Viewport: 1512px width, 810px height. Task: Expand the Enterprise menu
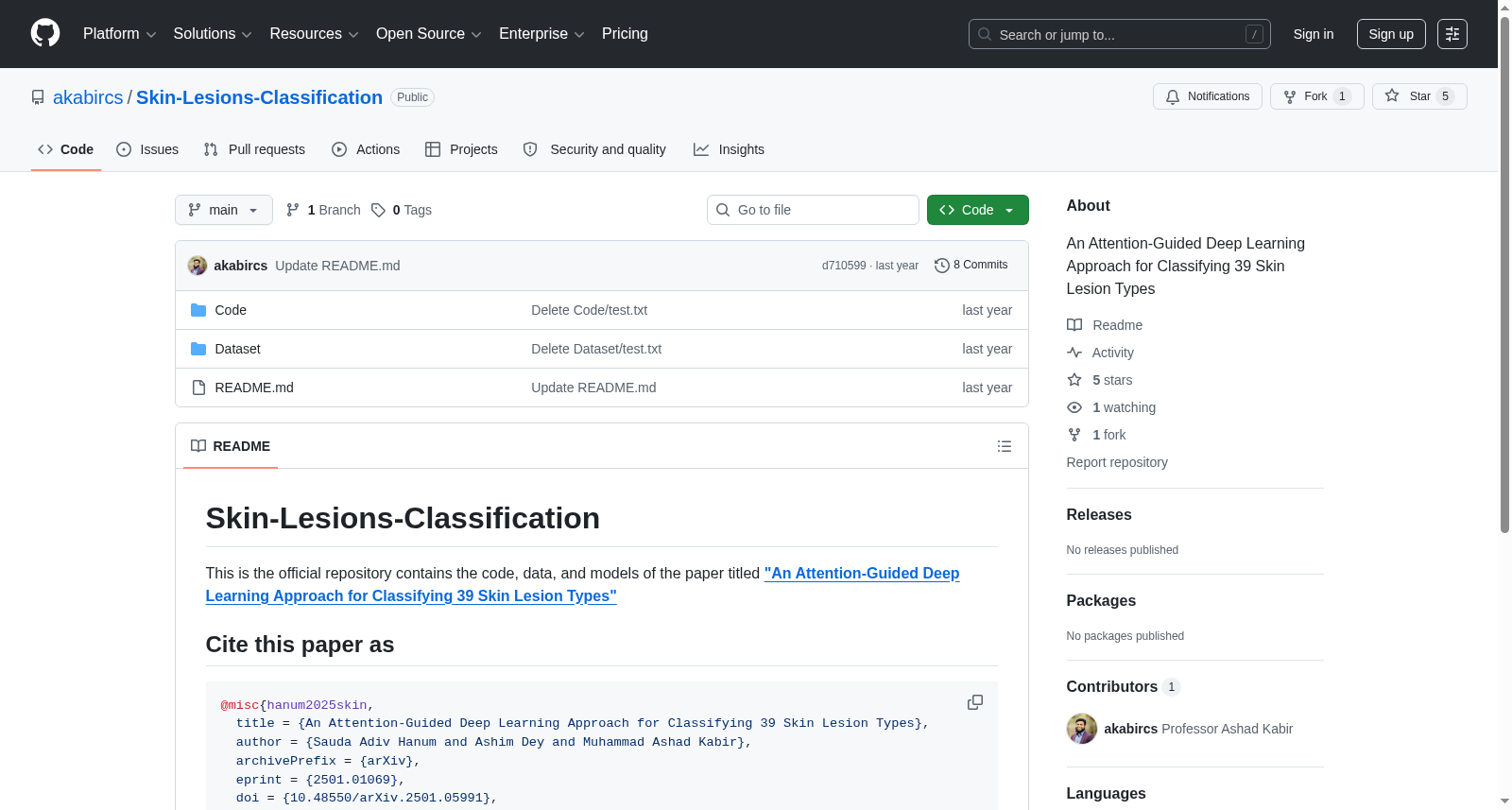tap(541, 34)
